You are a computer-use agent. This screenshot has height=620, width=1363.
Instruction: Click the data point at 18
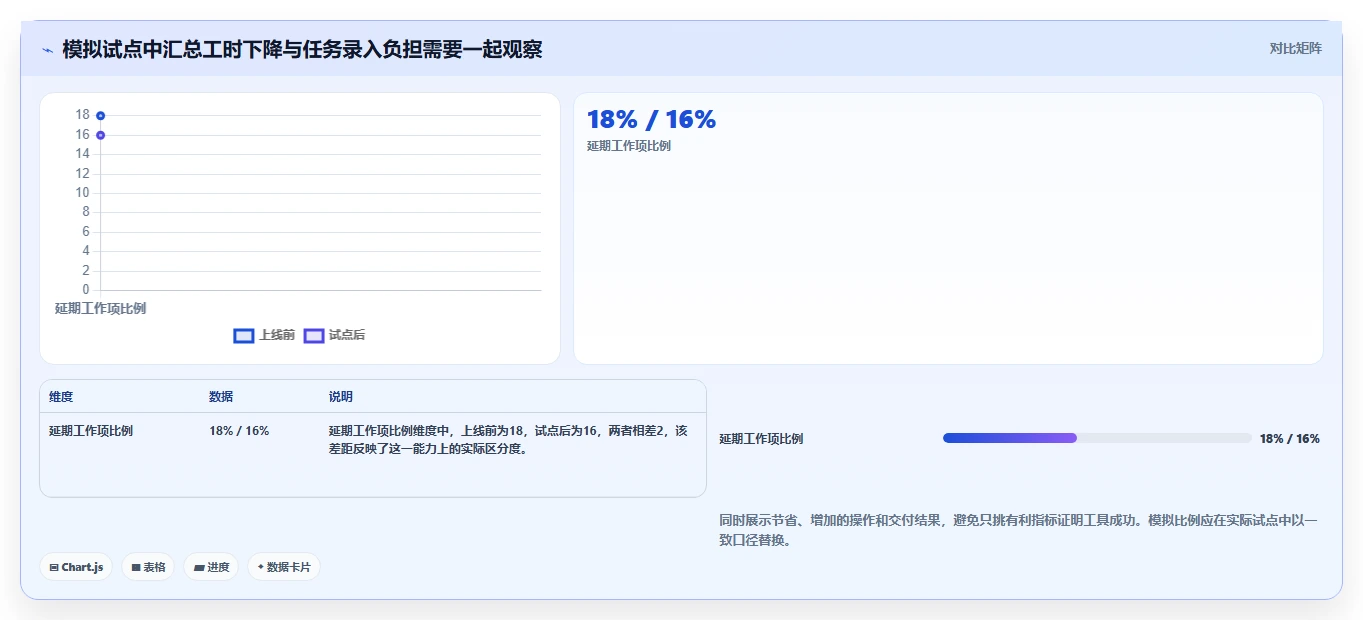[101, 116]
